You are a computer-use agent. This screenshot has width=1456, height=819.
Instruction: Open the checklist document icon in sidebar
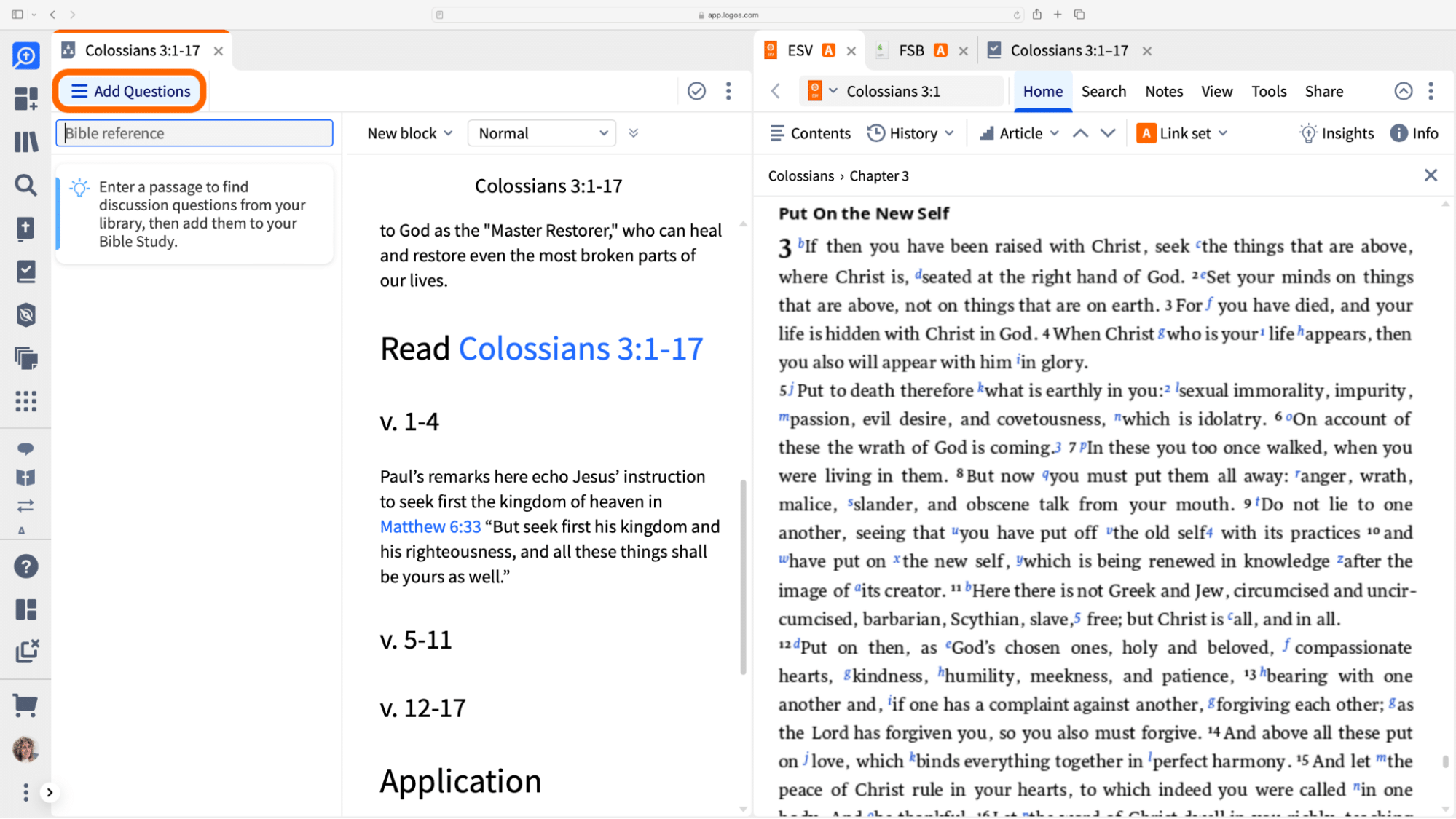click(25, 272)
